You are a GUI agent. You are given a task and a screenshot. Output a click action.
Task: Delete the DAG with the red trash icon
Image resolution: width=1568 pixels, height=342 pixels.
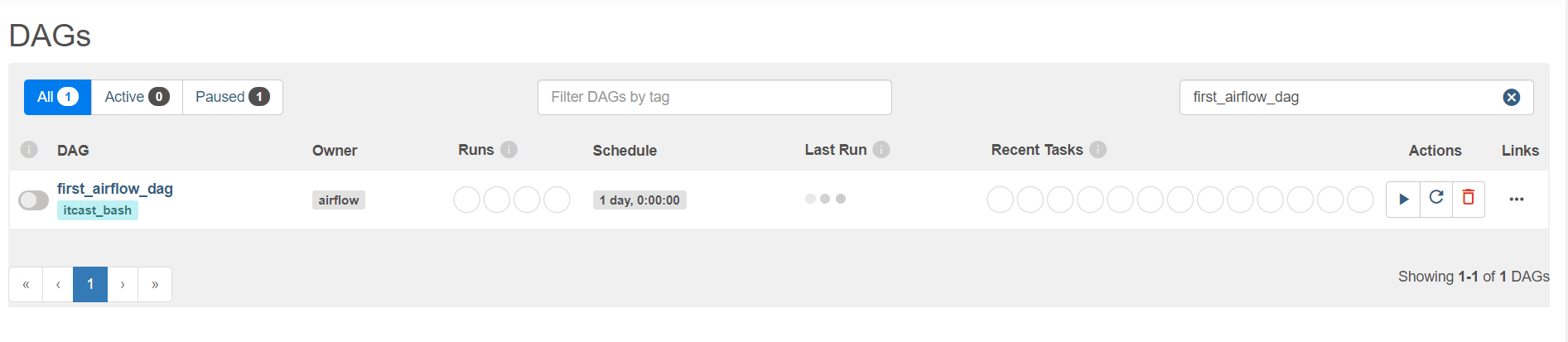[x=1469, y=200]
